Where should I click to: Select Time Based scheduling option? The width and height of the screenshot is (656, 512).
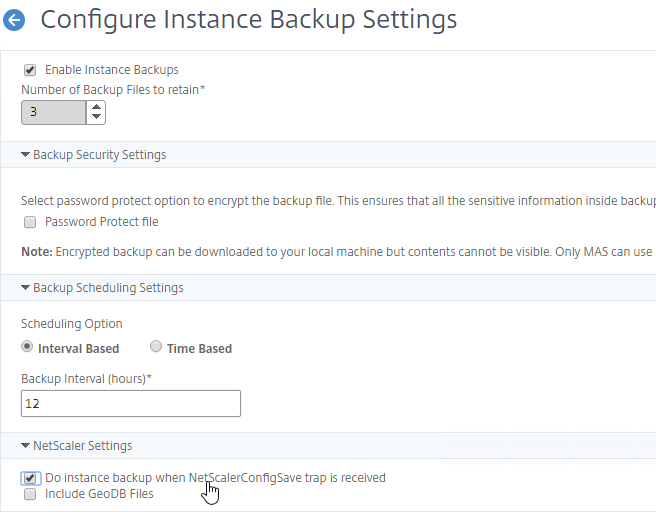(156, 346)
